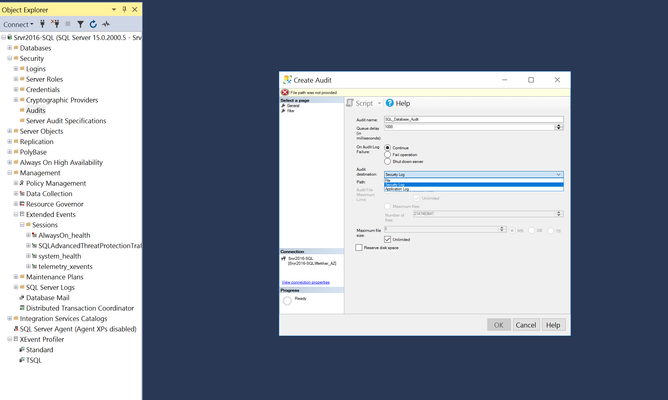
Task: Click the Filter funnel icon in Object Explorer
Action: click(x=80, y=24)
